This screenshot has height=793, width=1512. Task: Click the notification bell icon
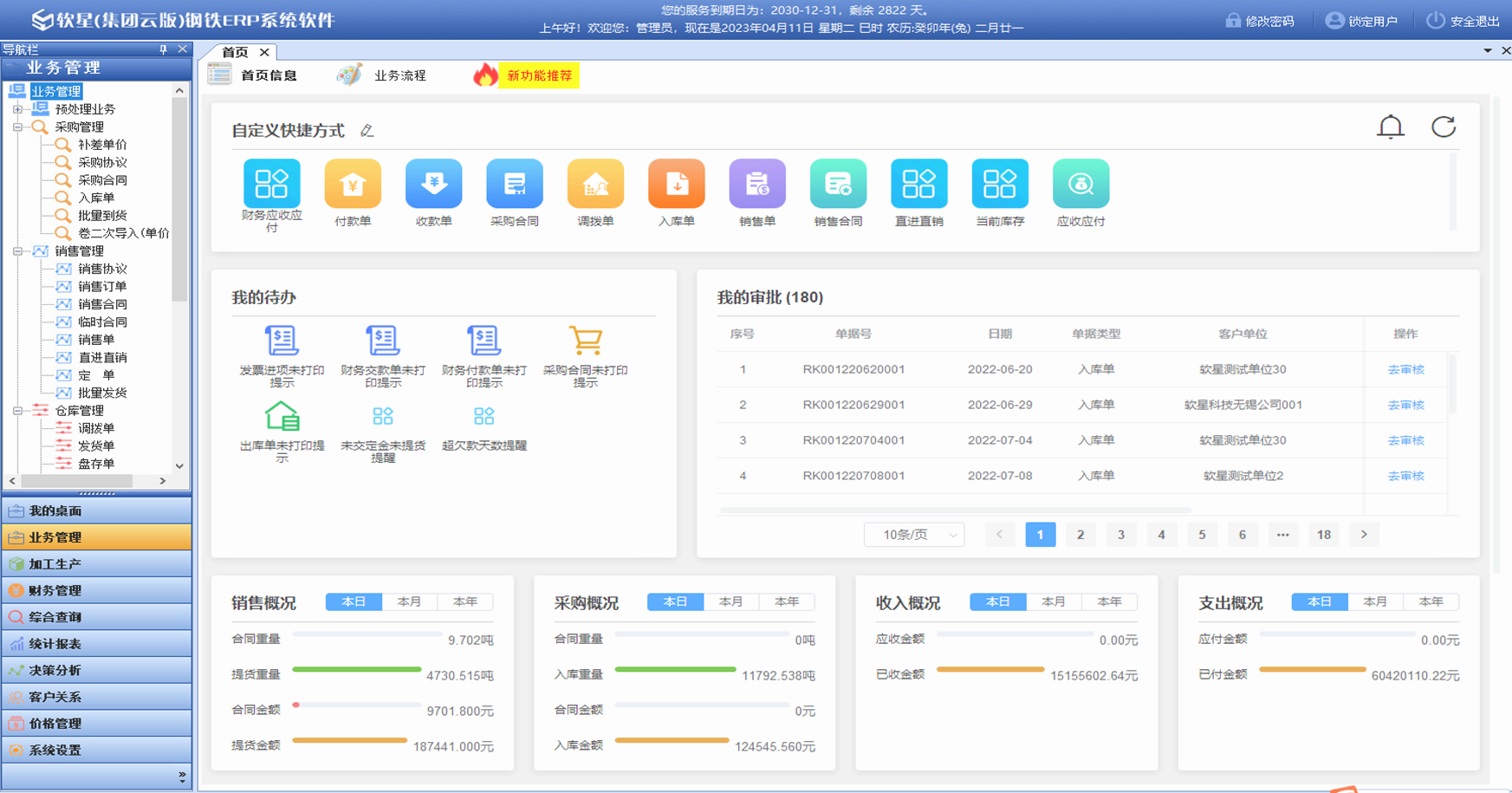(x=1391, y=127)
